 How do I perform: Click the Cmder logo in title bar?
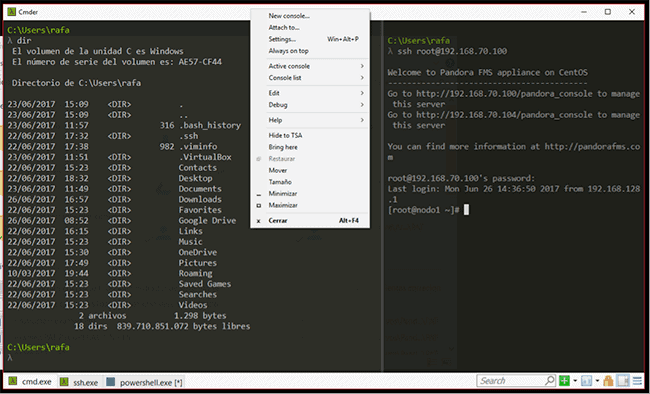click(x=11, y=12)
